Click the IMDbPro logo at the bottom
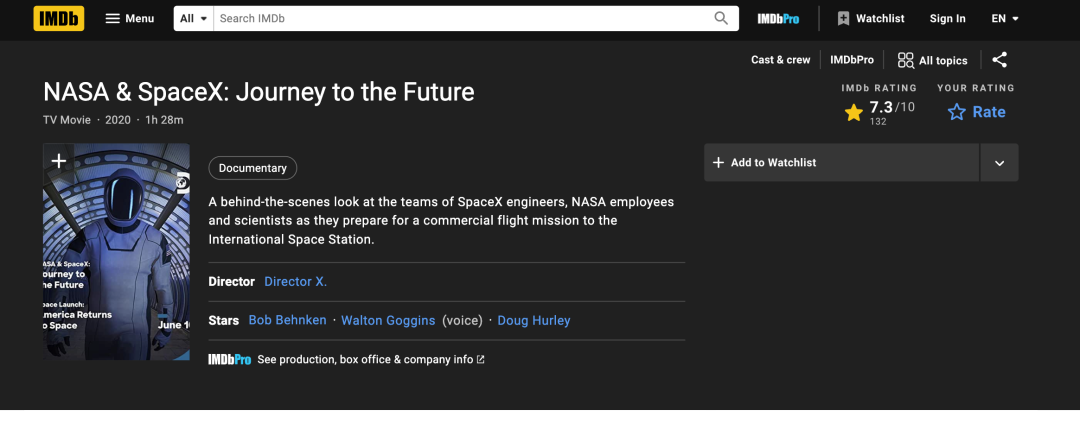 click(x=229, y=360)
